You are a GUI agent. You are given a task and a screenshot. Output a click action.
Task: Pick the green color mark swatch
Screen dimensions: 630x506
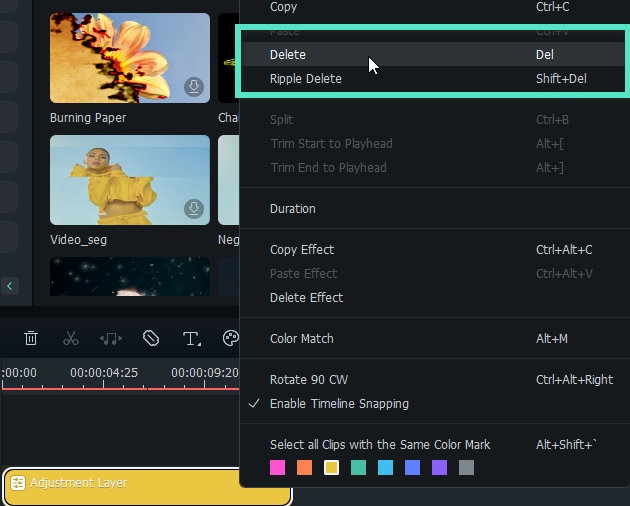point(358,467)
